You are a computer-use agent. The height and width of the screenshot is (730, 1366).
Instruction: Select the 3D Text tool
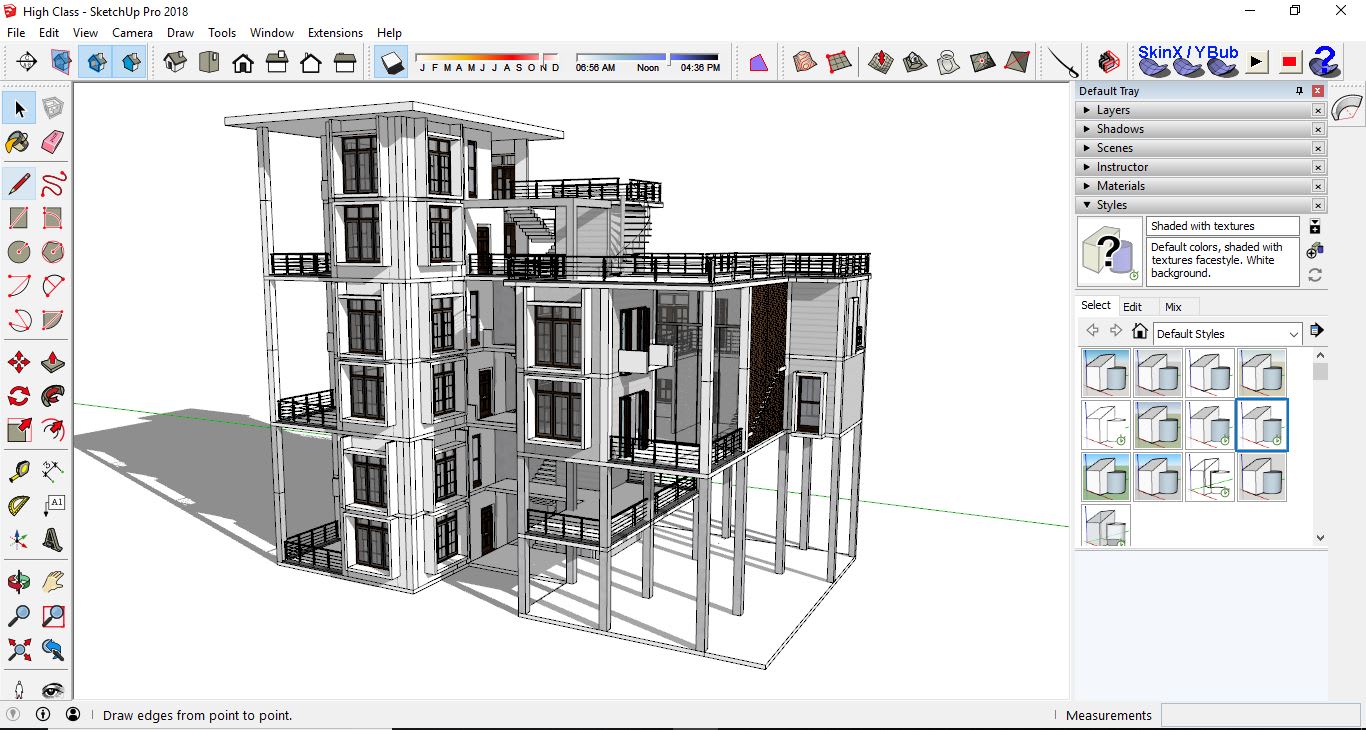(53, 539)
